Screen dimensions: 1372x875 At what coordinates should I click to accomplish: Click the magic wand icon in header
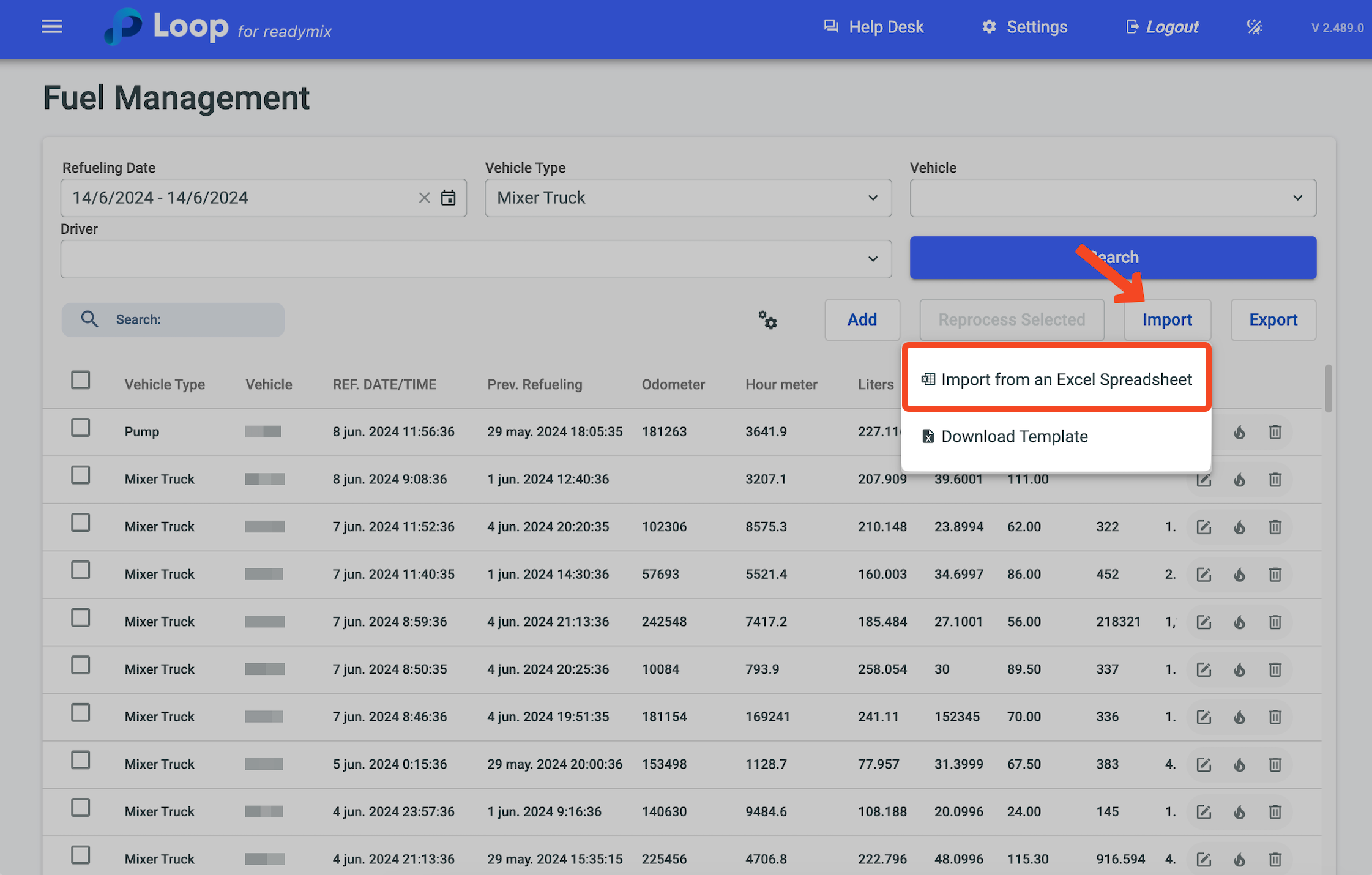[1254, 27]
